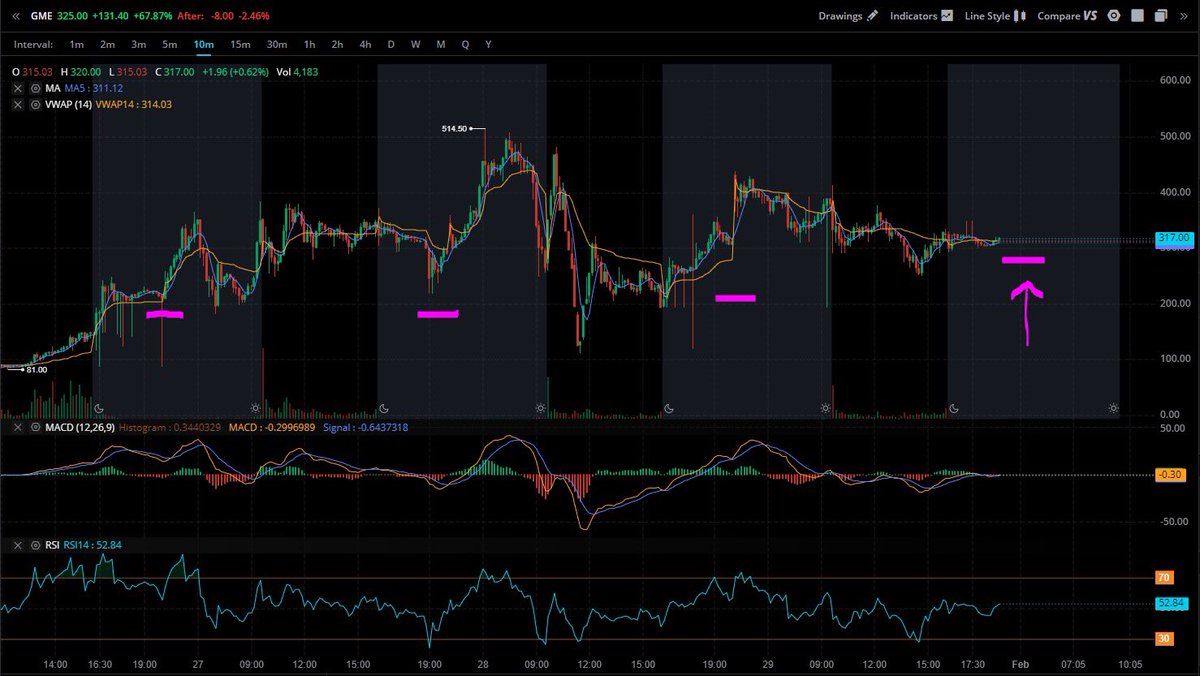
Task: Click the VWAP (14) indicator name
Action: 68,104
